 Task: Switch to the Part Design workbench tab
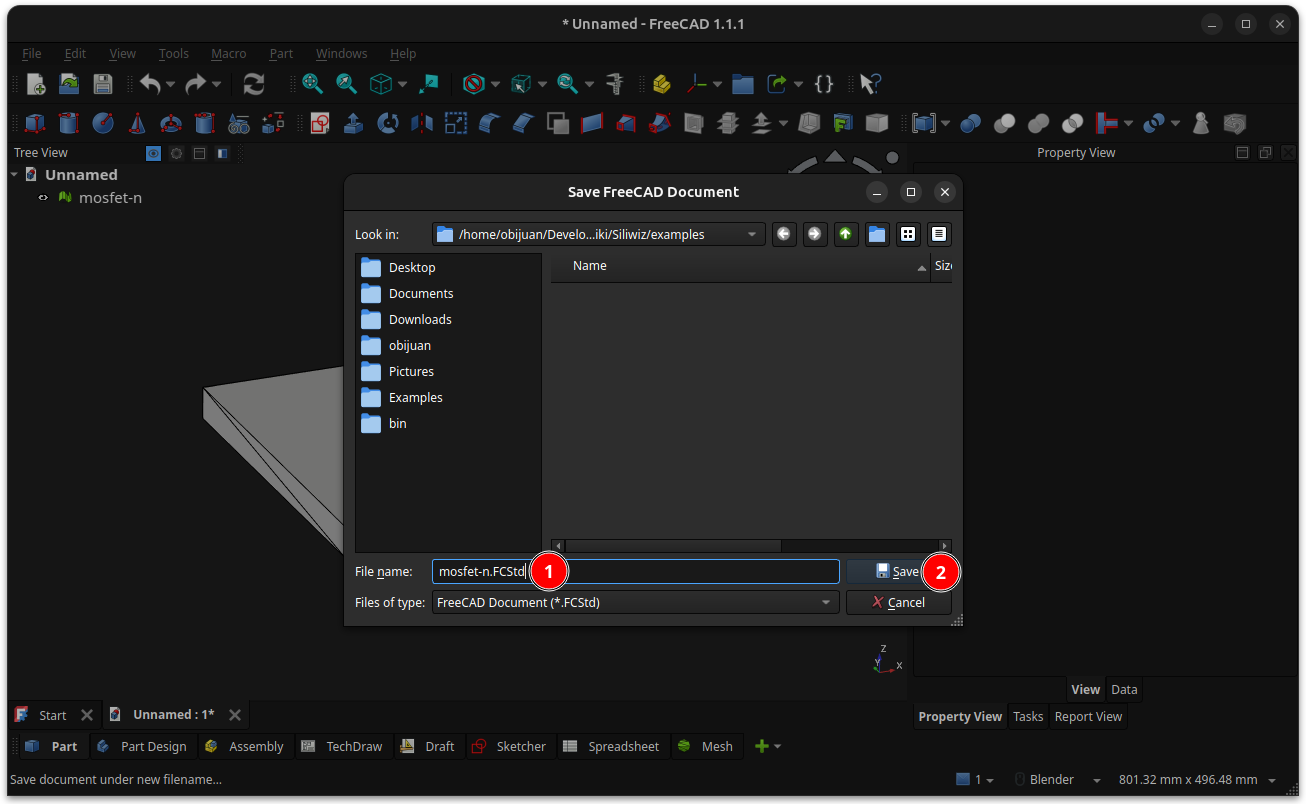(x=142, y=746)
